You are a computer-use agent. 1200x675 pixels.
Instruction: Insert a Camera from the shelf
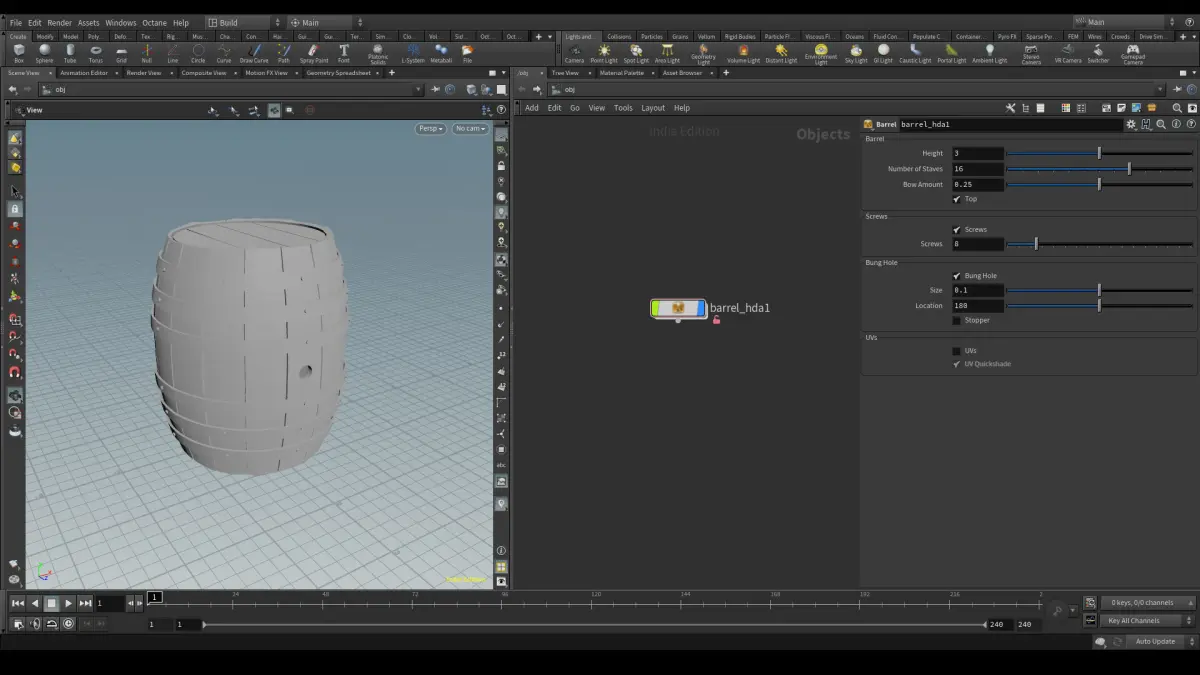pyautogui.click(x=574, y=52)
